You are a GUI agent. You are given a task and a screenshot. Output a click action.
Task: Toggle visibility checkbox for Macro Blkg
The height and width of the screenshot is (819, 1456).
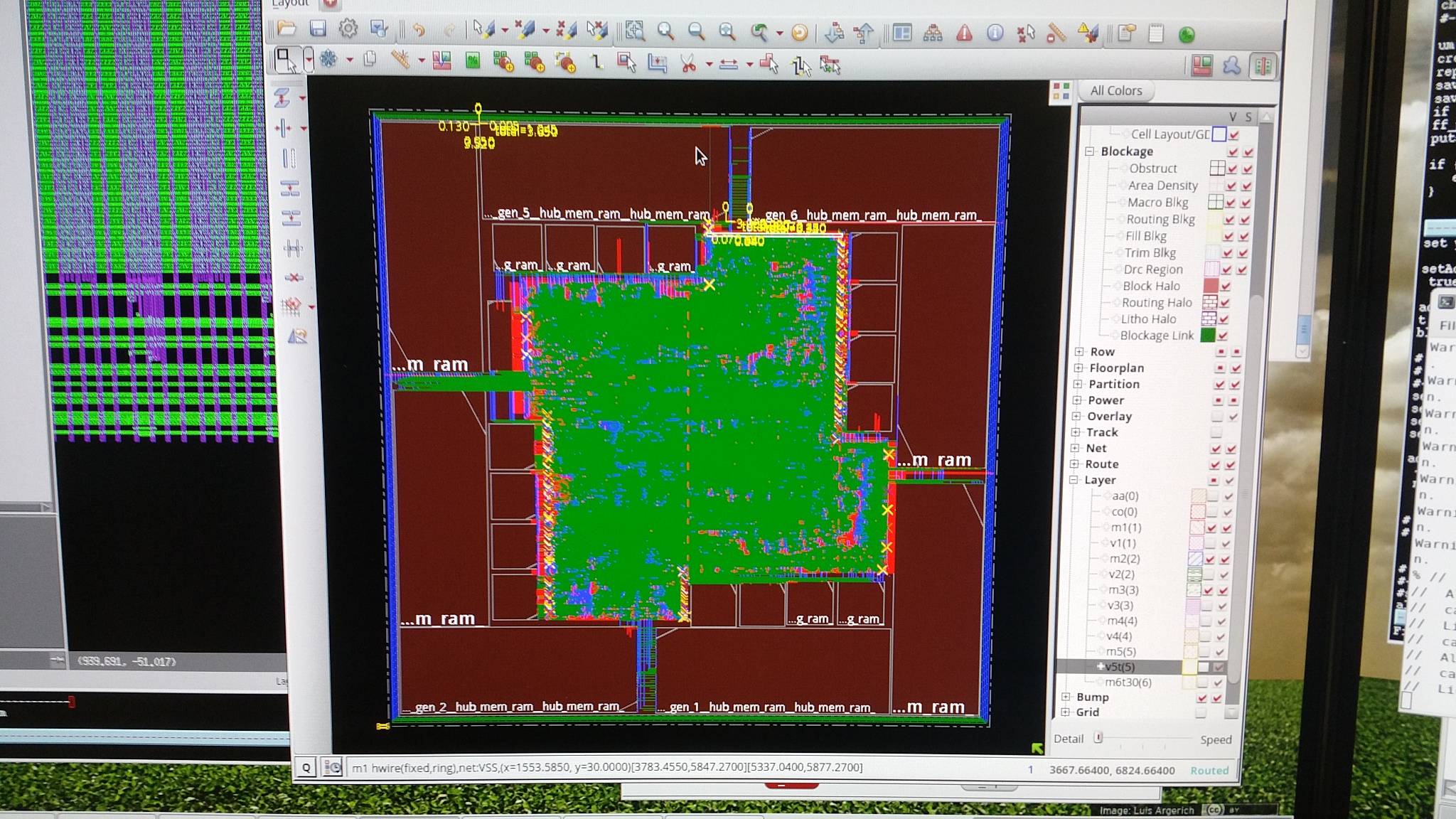point(1231,203)
